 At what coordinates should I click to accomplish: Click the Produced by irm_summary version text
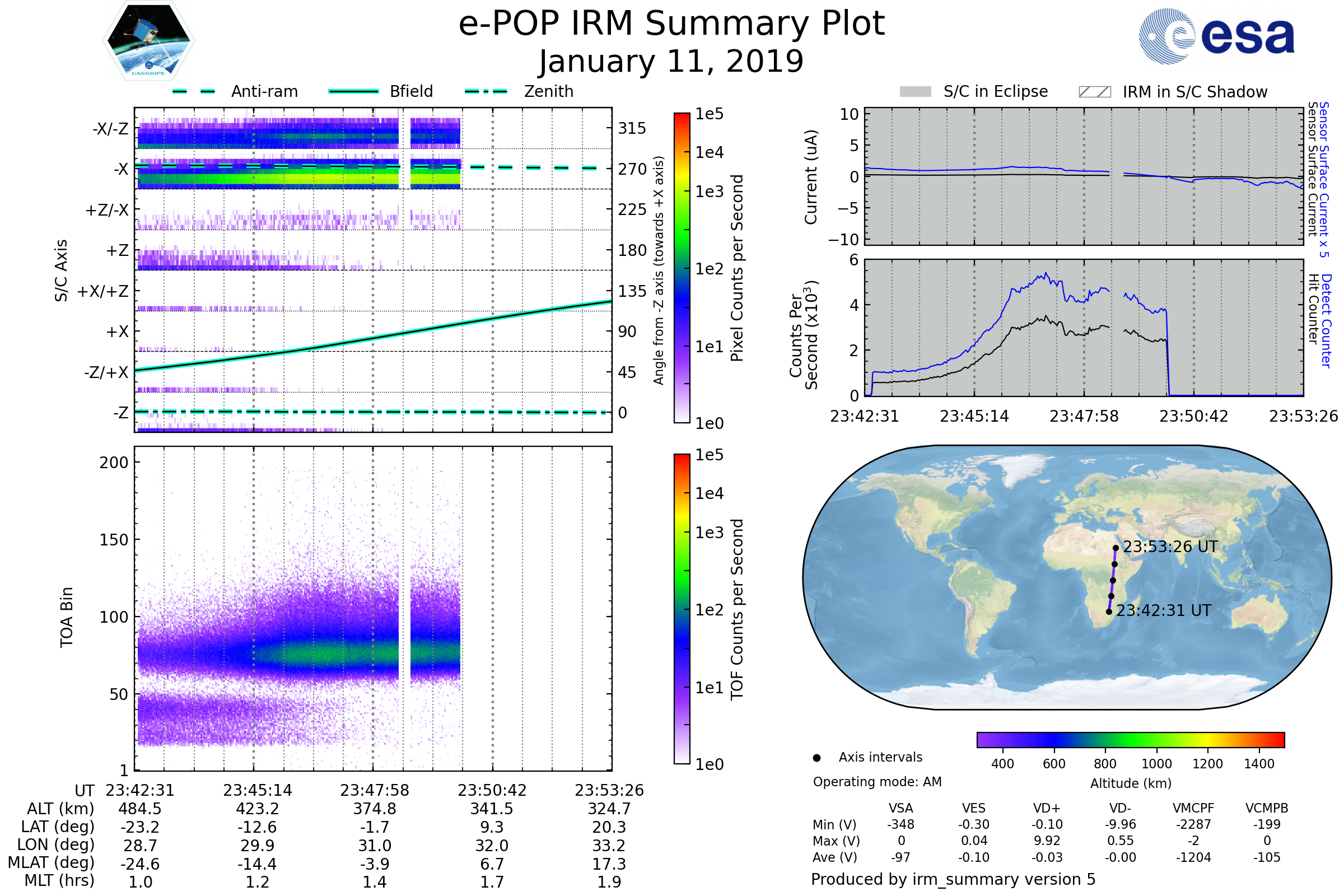[953, 879]
